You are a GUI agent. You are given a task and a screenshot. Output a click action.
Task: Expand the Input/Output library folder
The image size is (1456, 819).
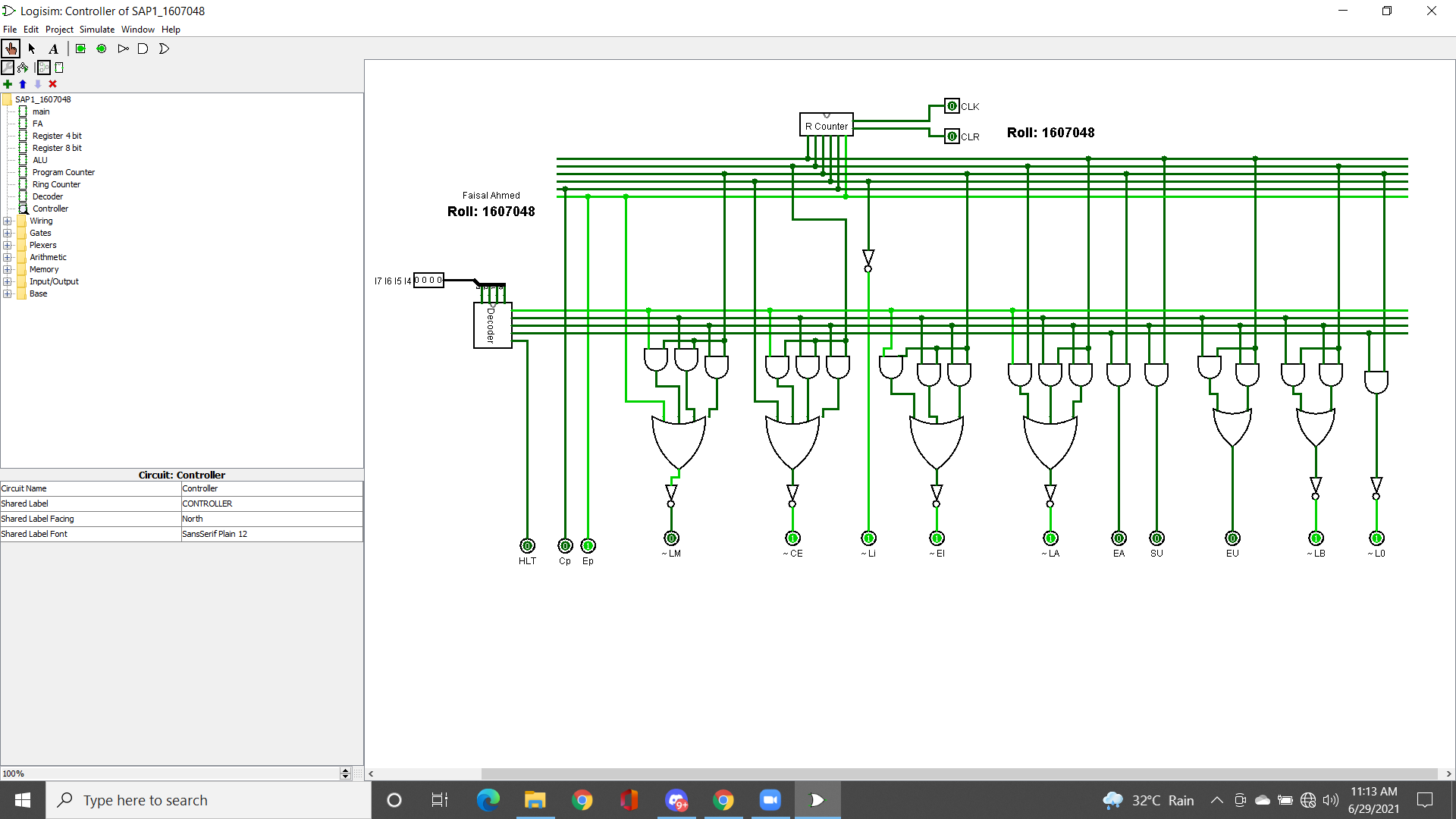click(x=8, y=281)
